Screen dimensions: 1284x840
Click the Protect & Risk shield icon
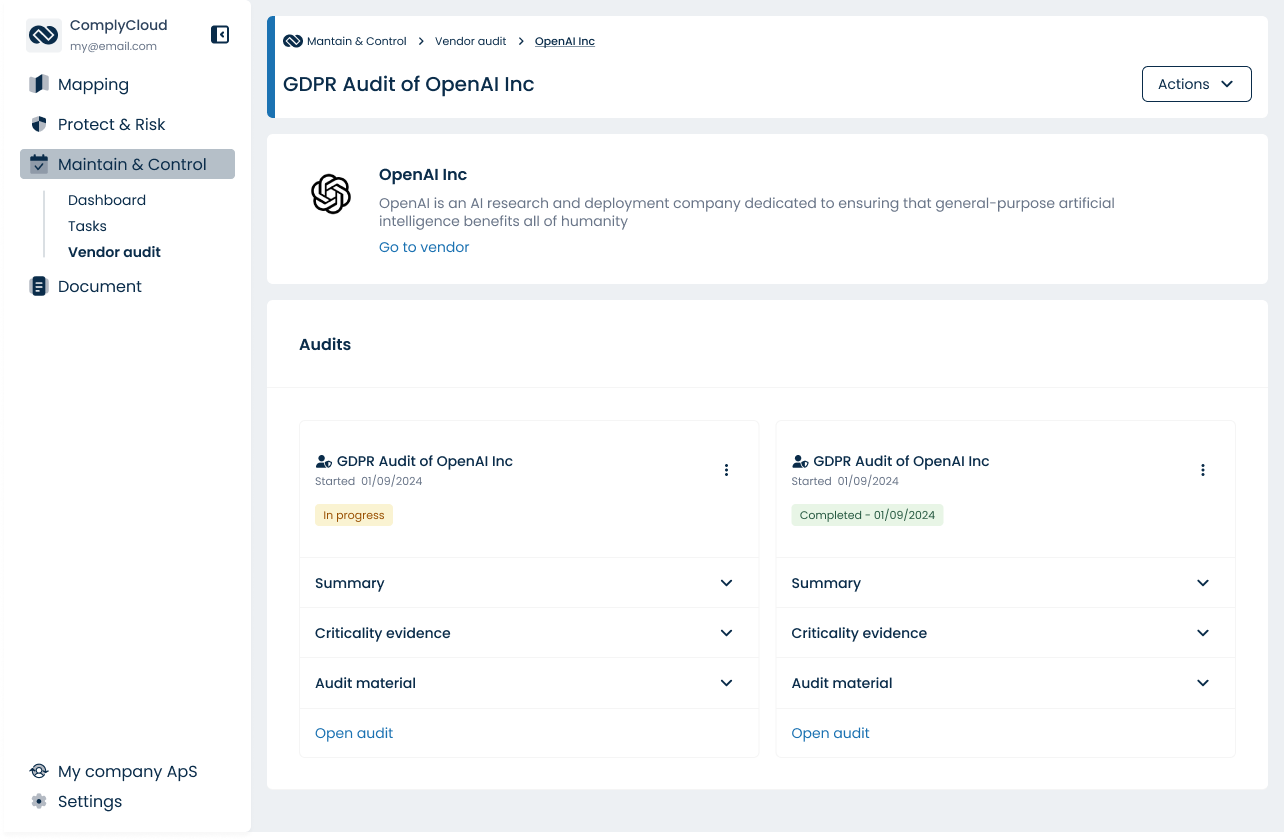pos(39,124)
